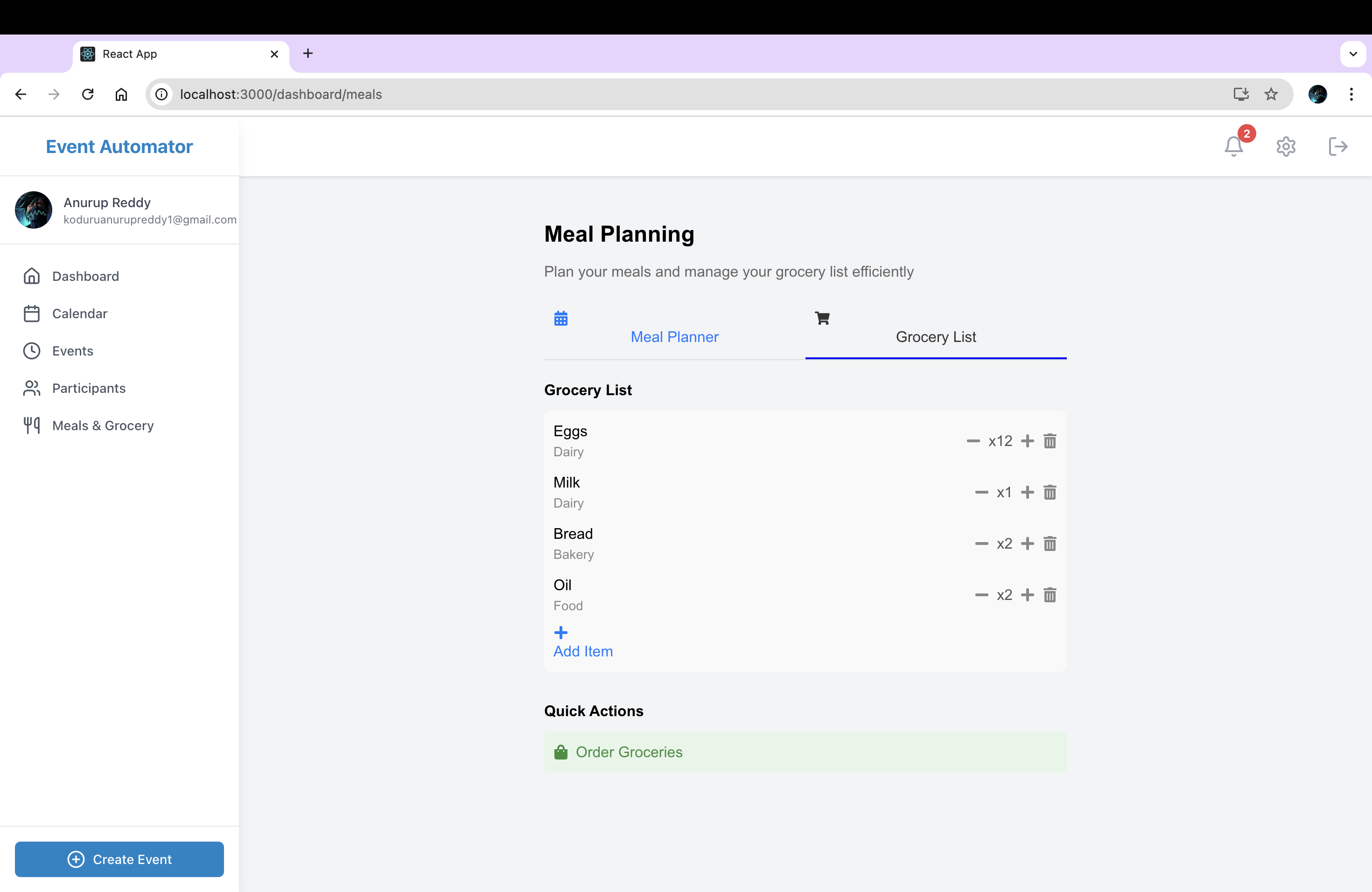Delete Eggs from grocery list
The height and width of the screenshot is (892, 1372).
click(x=1050, y=441)
